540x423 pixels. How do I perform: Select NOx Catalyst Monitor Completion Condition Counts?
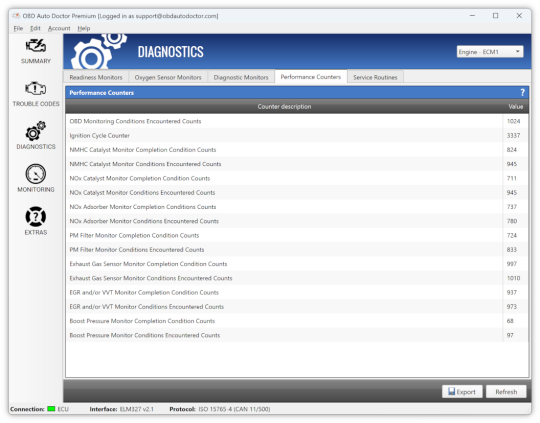[297, 178]
